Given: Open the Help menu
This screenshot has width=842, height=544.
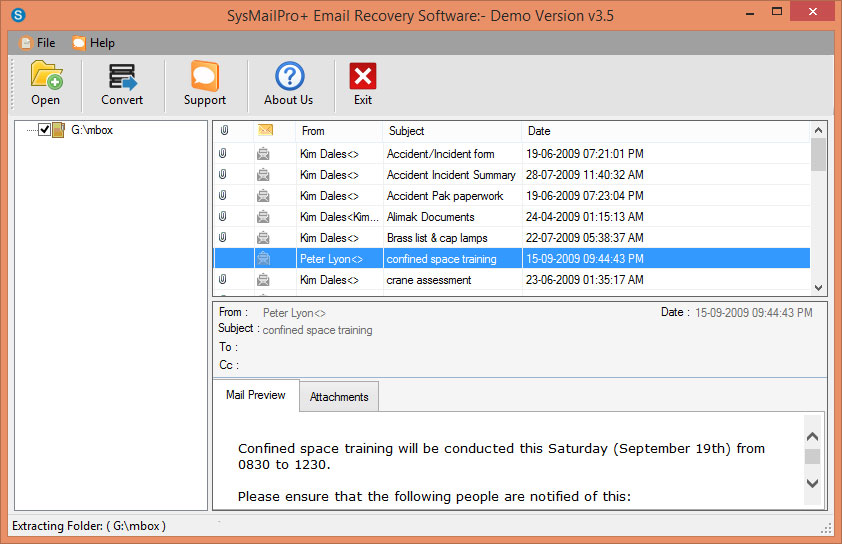Looking at the screenshot, I should coord(94,43).
